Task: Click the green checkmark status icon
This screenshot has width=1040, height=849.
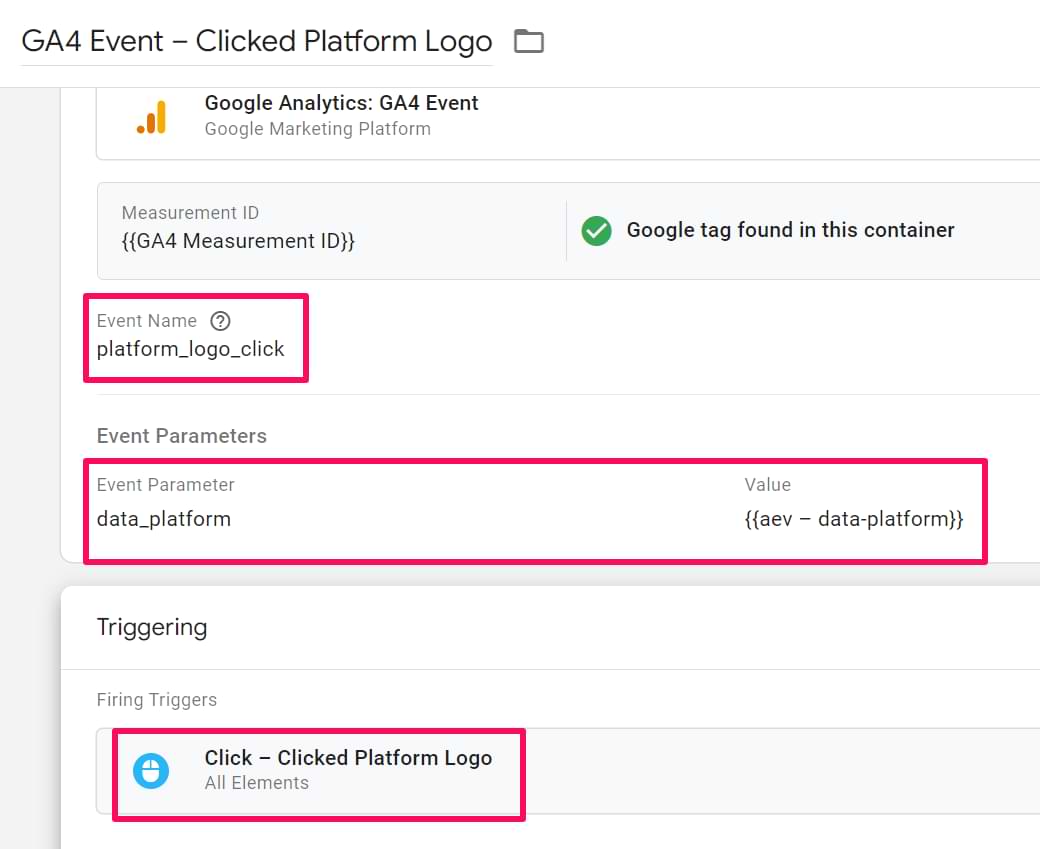Action: (596, 231)
